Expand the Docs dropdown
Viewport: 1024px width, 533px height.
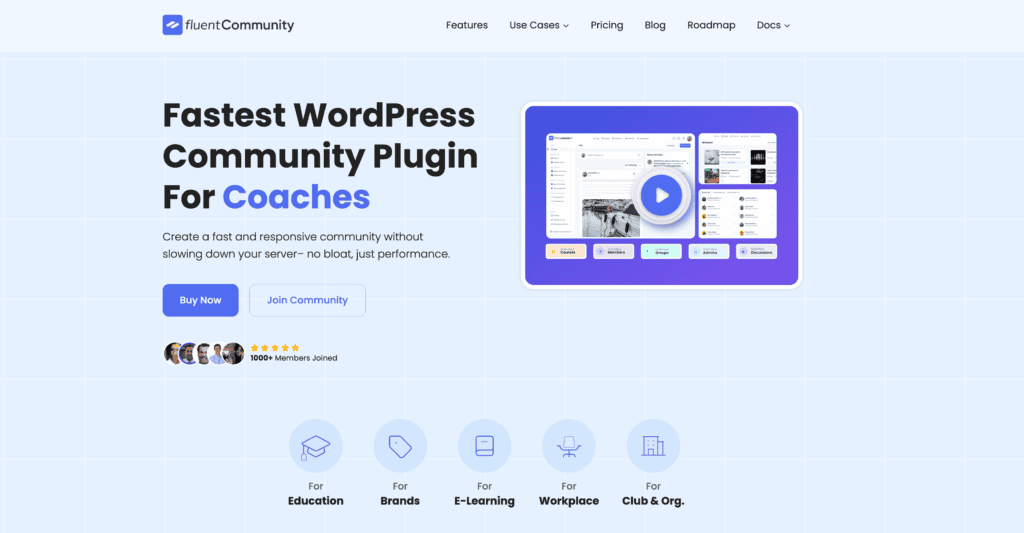(x=773, y=25)
